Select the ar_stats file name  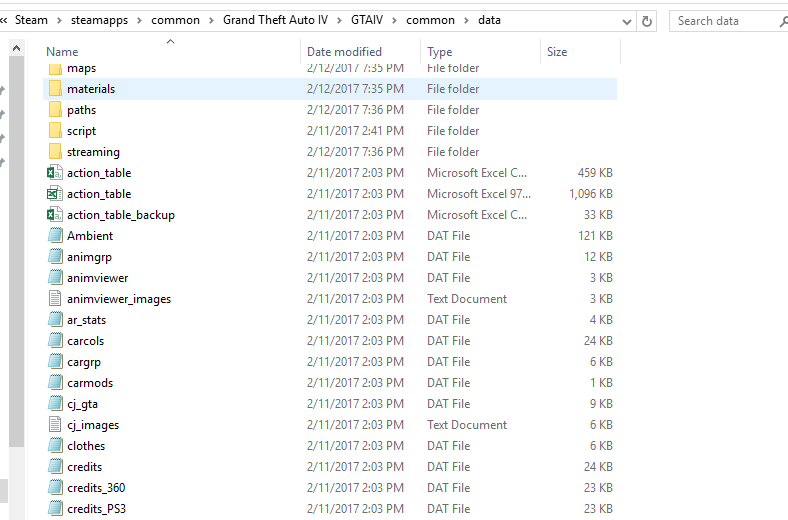86,320
